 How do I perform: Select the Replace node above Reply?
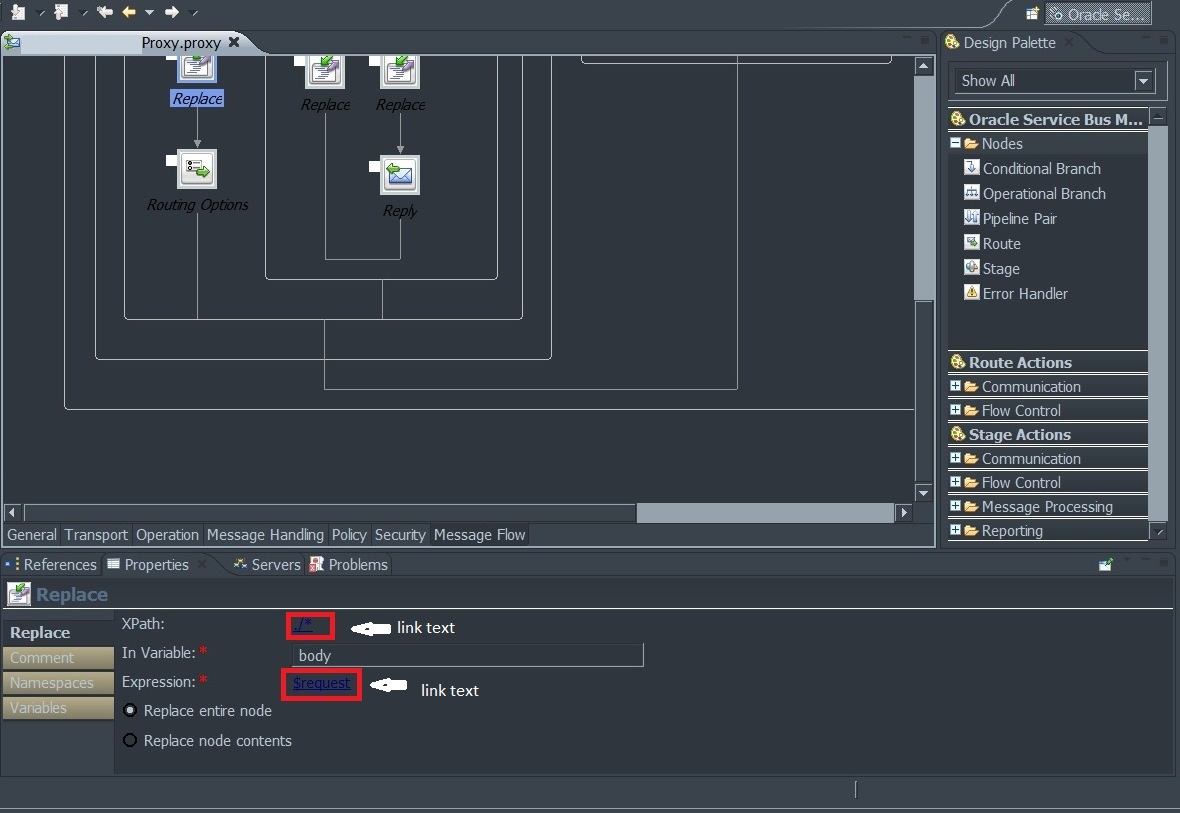(400, 71)
